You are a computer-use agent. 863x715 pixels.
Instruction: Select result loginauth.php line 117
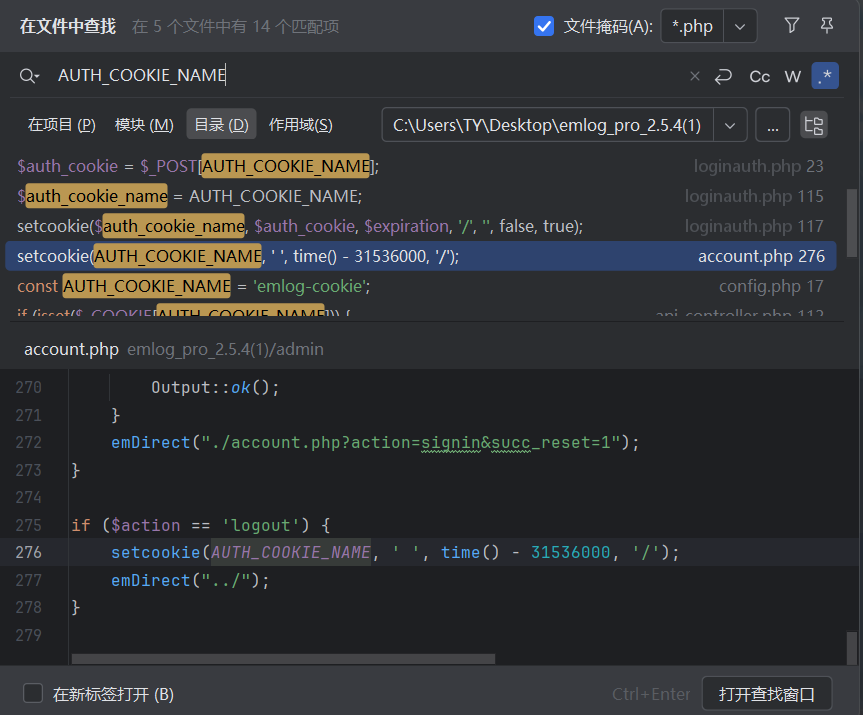click(420, 226)
